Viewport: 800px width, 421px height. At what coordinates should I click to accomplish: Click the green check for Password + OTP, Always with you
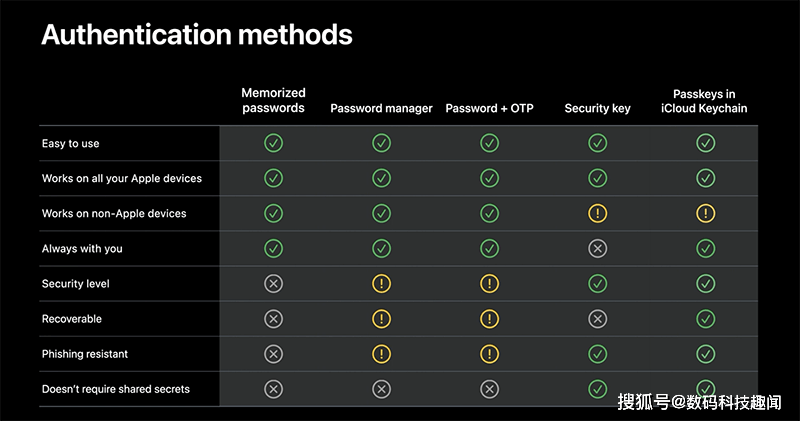pos(489,248)
